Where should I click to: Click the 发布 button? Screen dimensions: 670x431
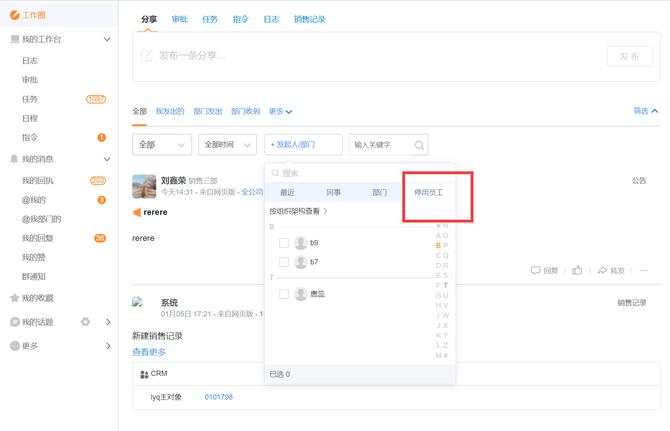[x=629, y=56]
